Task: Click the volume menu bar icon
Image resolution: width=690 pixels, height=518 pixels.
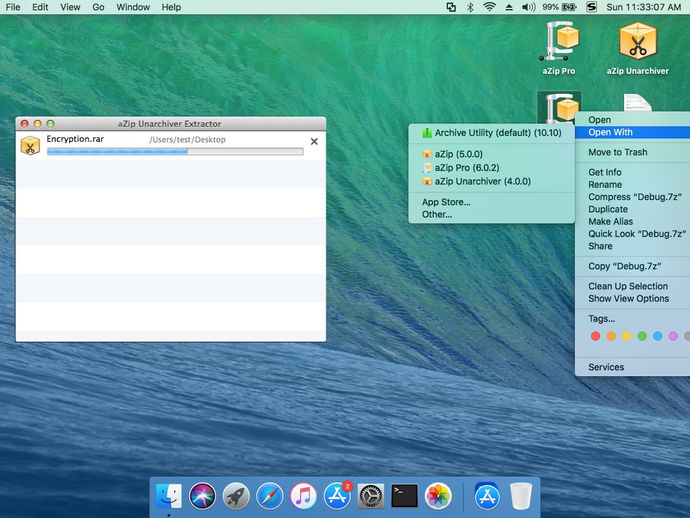Action: click(529, 7)
